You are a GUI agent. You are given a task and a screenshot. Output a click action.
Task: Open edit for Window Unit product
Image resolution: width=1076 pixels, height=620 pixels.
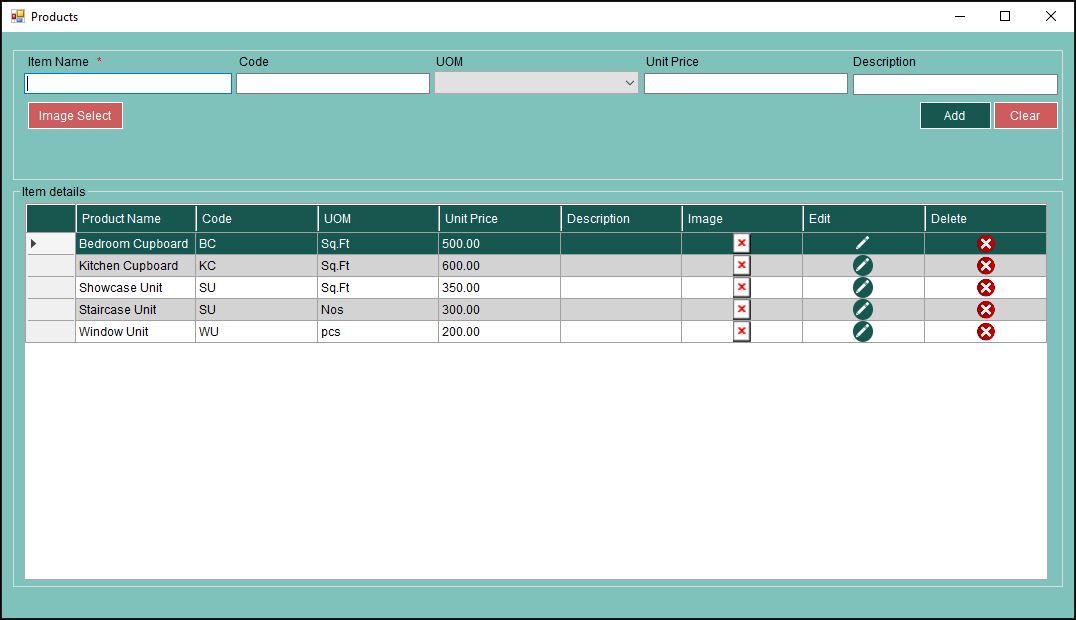pos(862,331)
